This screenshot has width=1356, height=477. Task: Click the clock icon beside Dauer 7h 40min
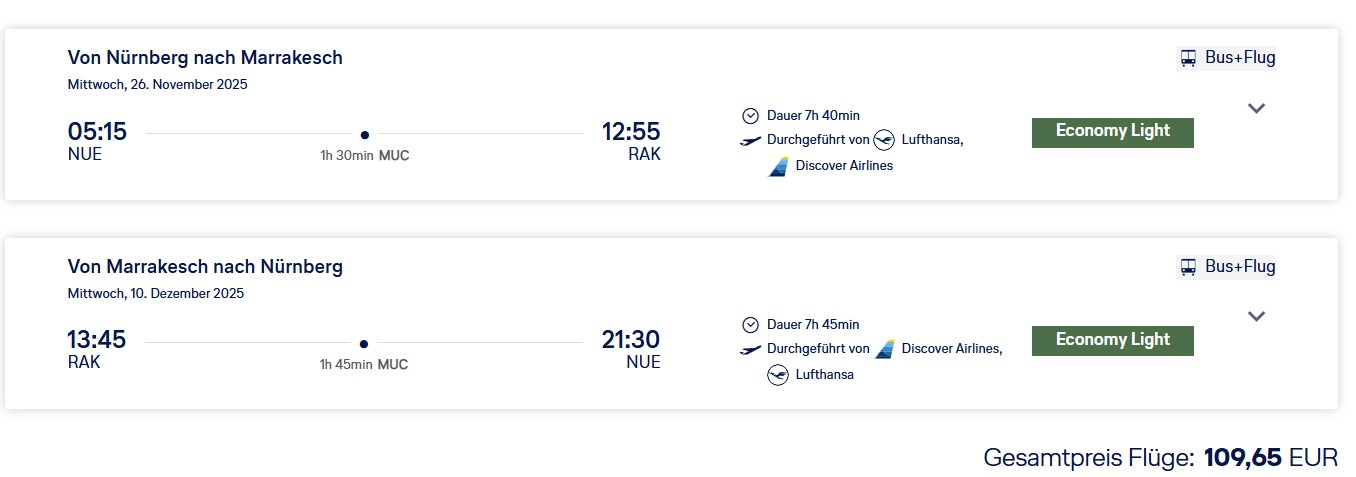751,115
